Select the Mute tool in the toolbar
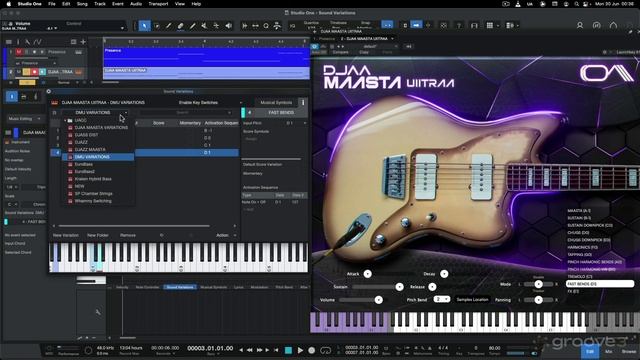This screenshot has width=640, height=360. coord(204,26)
